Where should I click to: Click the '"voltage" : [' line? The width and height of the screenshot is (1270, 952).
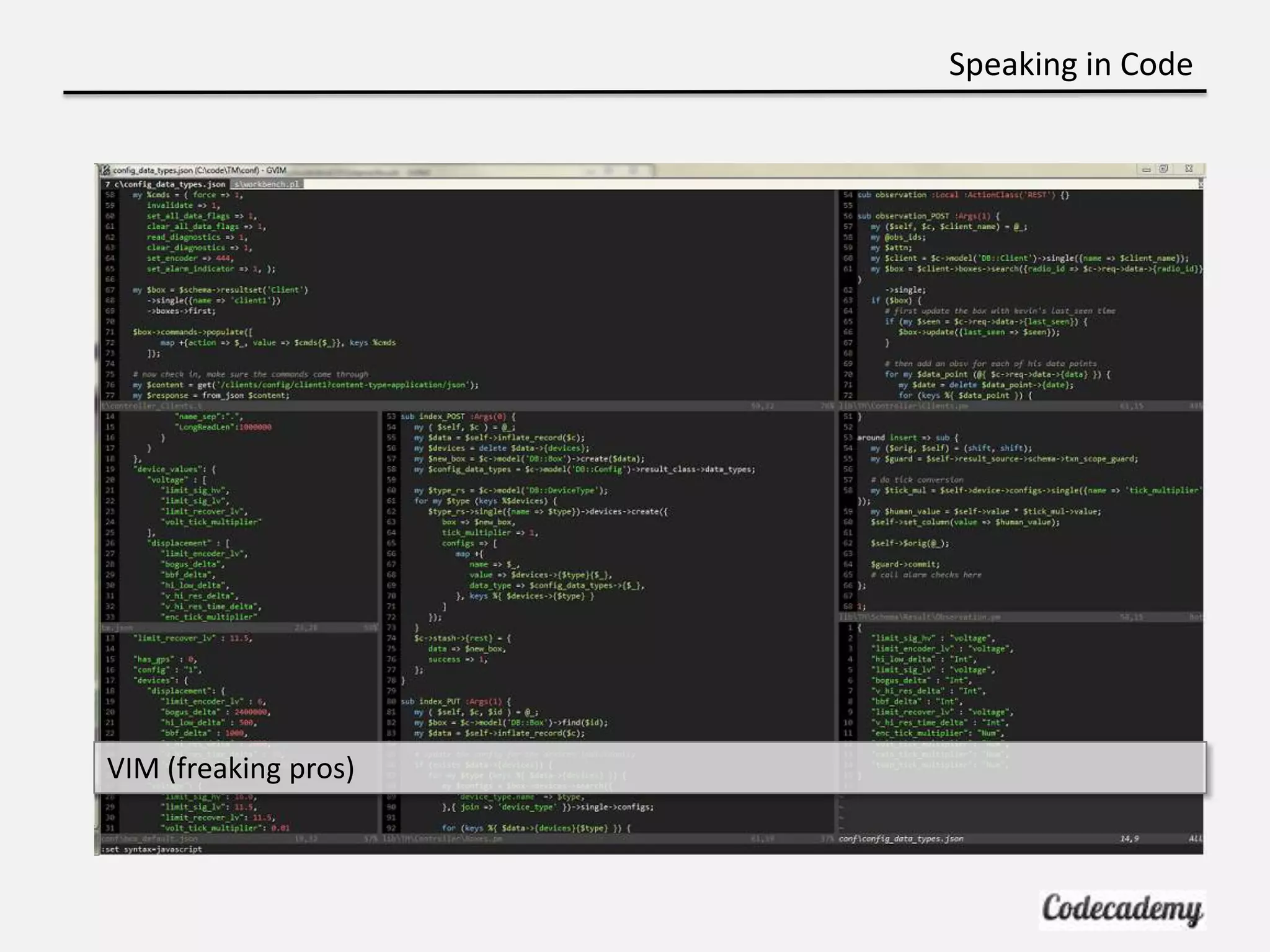click(x=177, y=480)
